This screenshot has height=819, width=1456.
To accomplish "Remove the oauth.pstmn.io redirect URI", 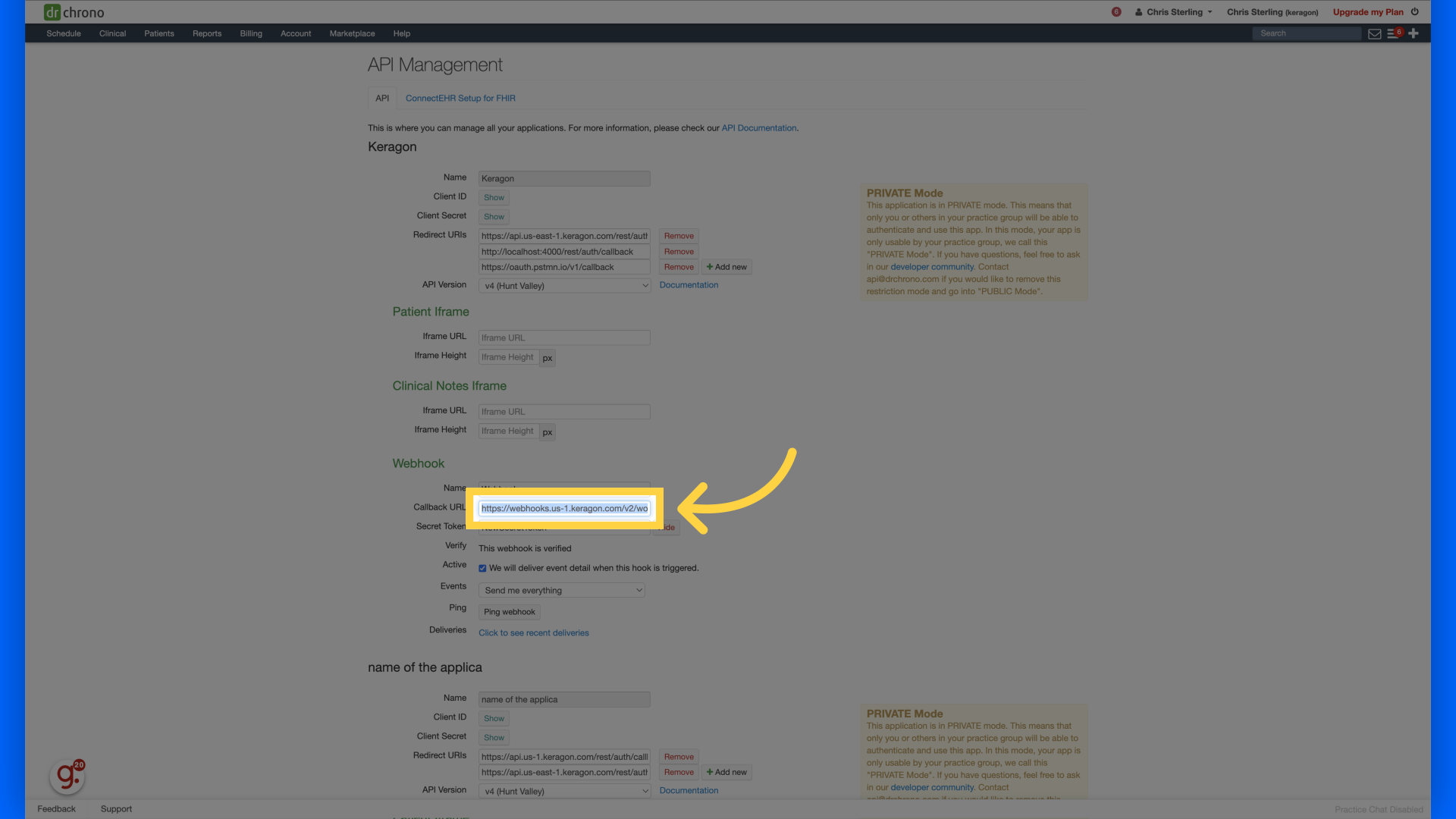I will [679, 267].
